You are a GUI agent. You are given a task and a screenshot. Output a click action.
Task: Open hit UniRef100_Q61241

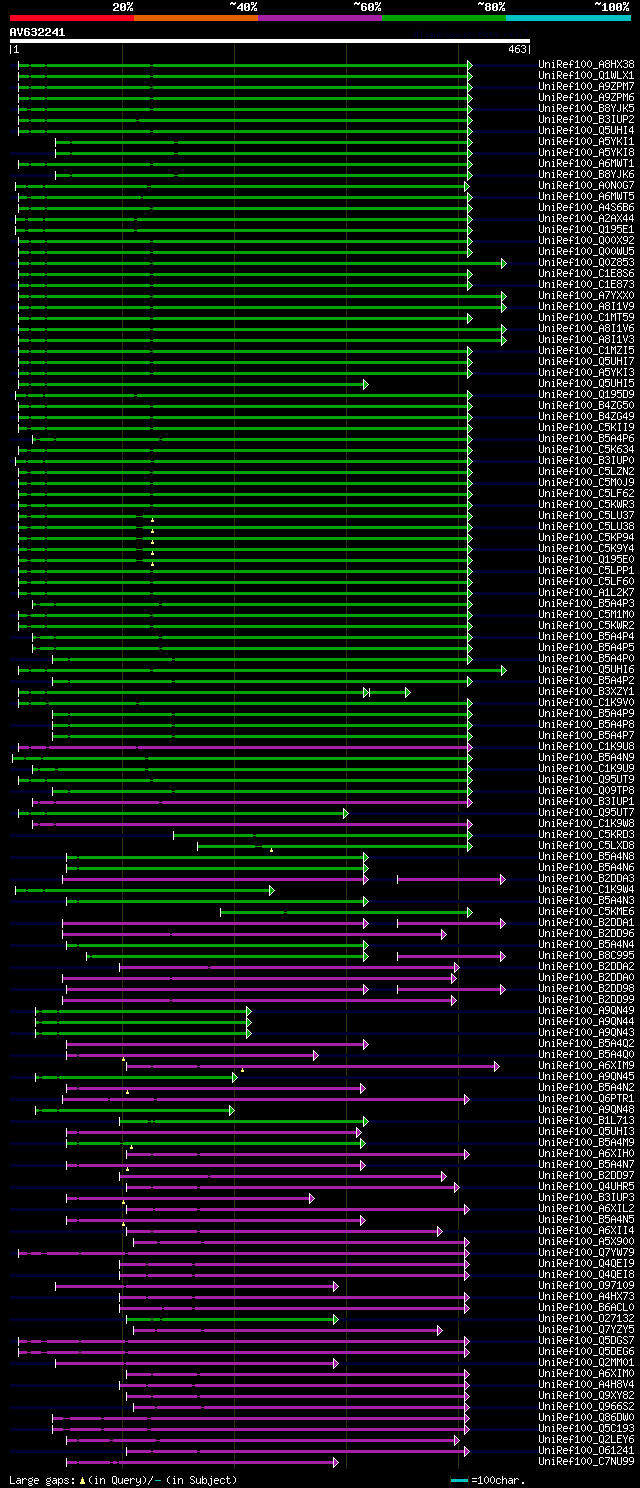click(586, 1450)
